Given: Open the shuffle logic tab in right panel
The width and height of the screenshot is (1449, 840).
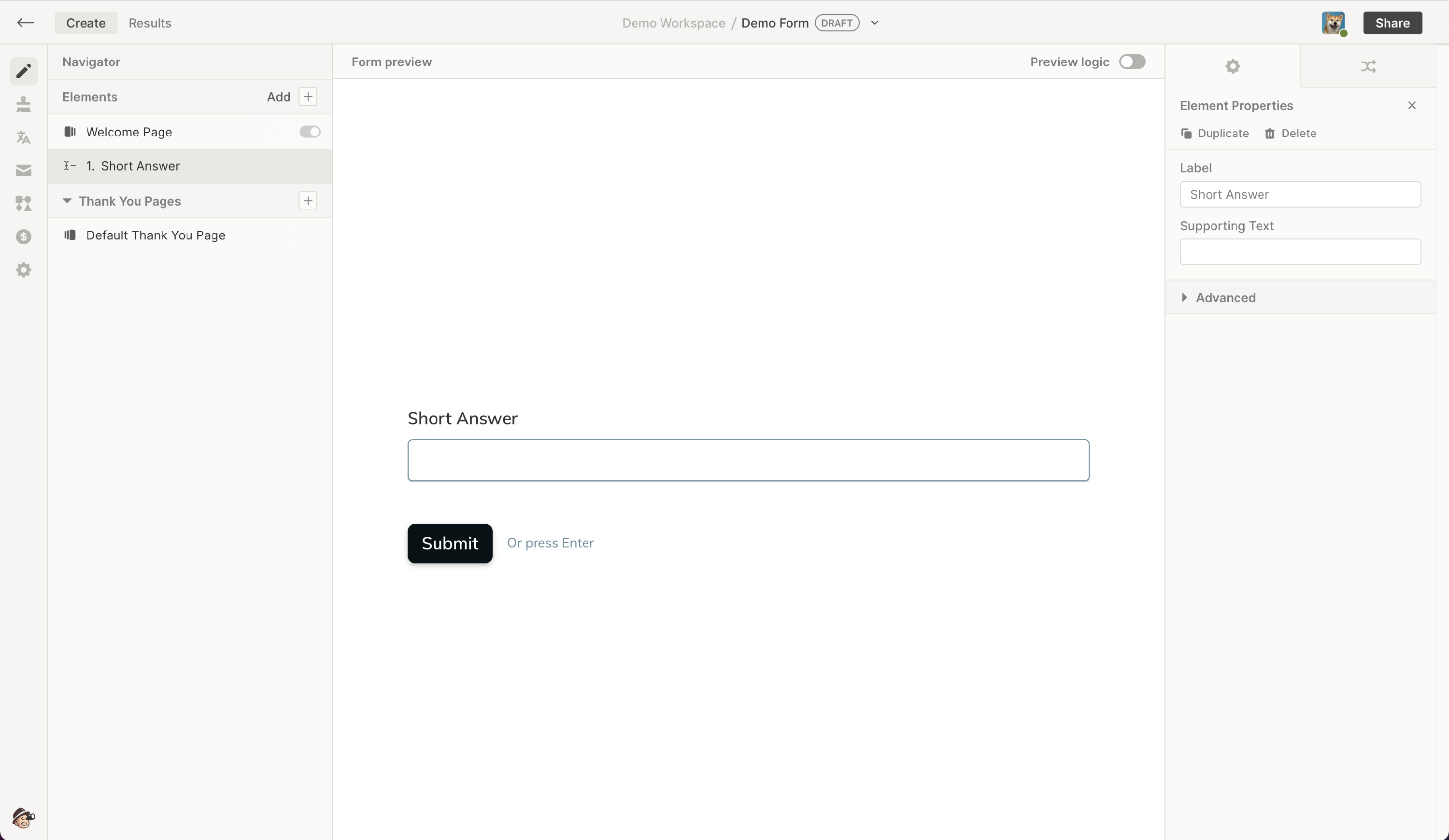Looking at the screenshot, I should tap(1368, 66).
